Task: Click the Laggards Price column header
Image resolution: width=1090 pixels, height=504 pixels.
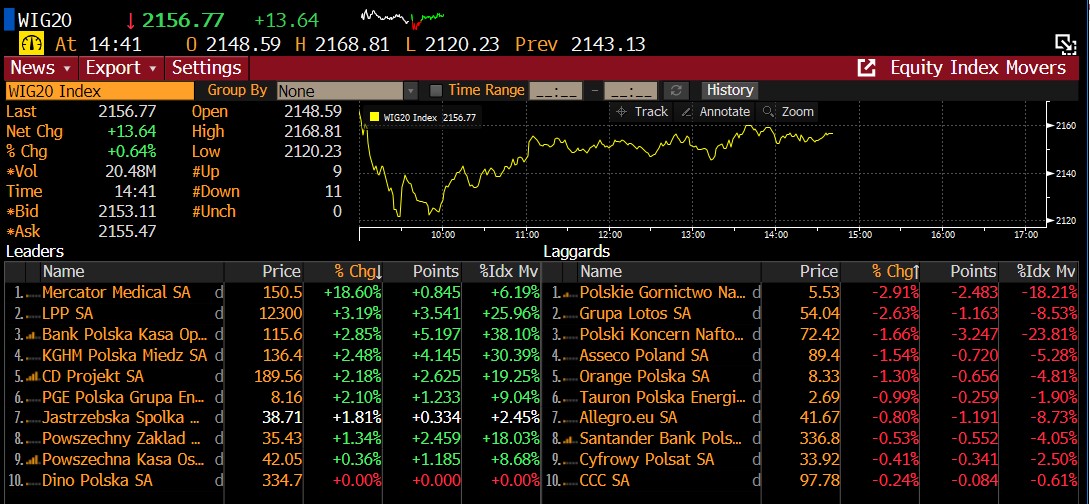Action: coord(802,272)
